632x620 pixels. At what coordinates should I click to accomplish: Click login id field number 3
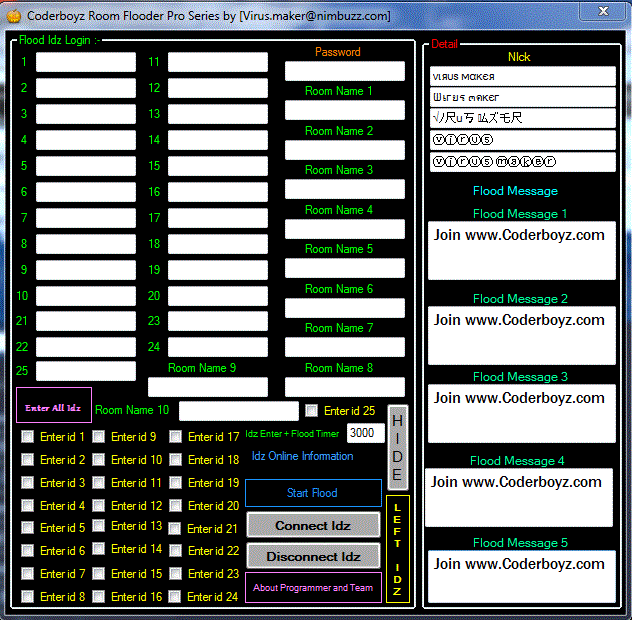point(86,114)
